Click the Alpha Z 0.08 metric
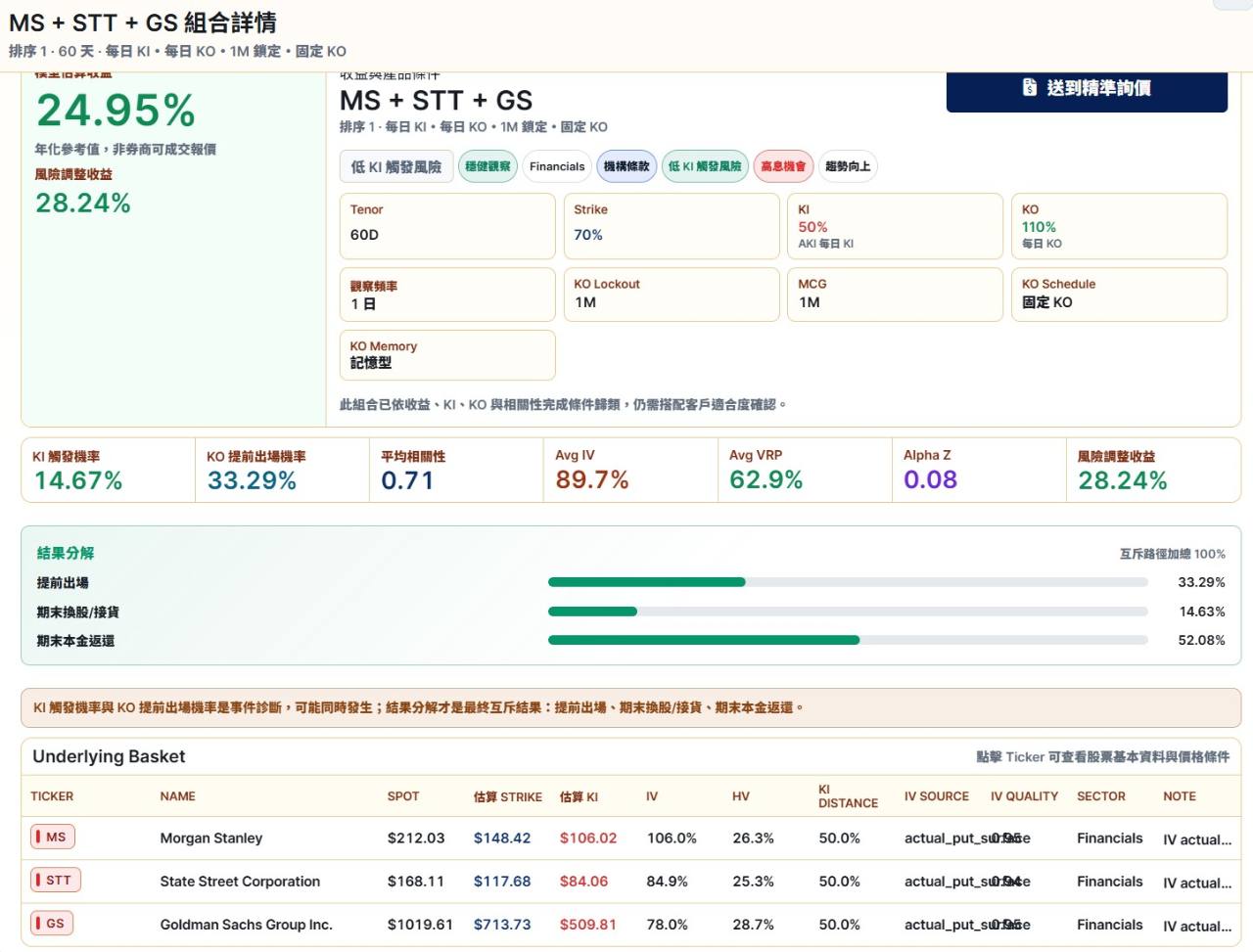The height and width of the screenshot is (952, 1253). coord(979,470)
